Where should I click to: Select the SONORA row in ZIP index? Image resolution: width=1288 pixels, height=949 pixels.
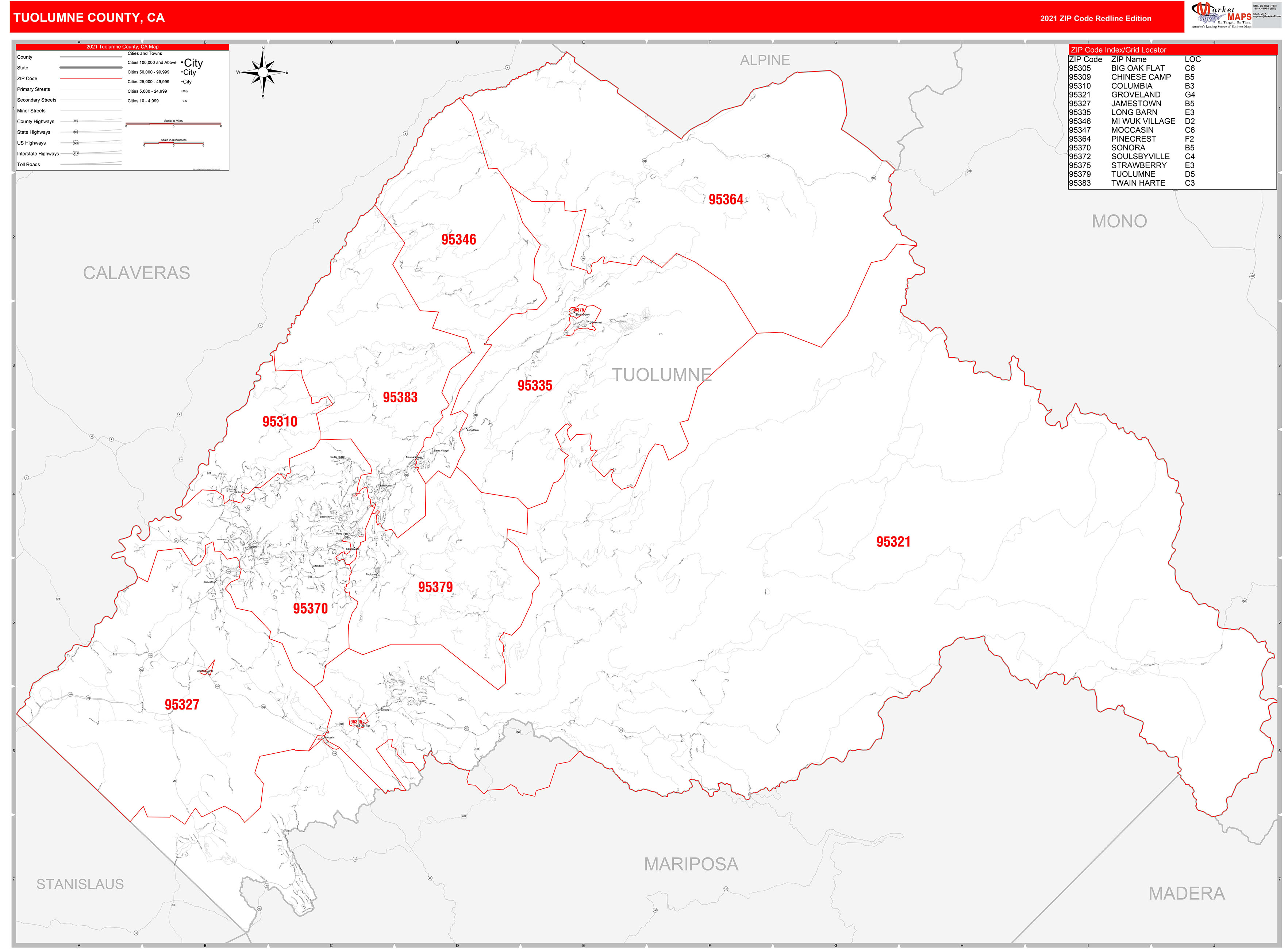pyautogui.click(x=1128, y=147)
